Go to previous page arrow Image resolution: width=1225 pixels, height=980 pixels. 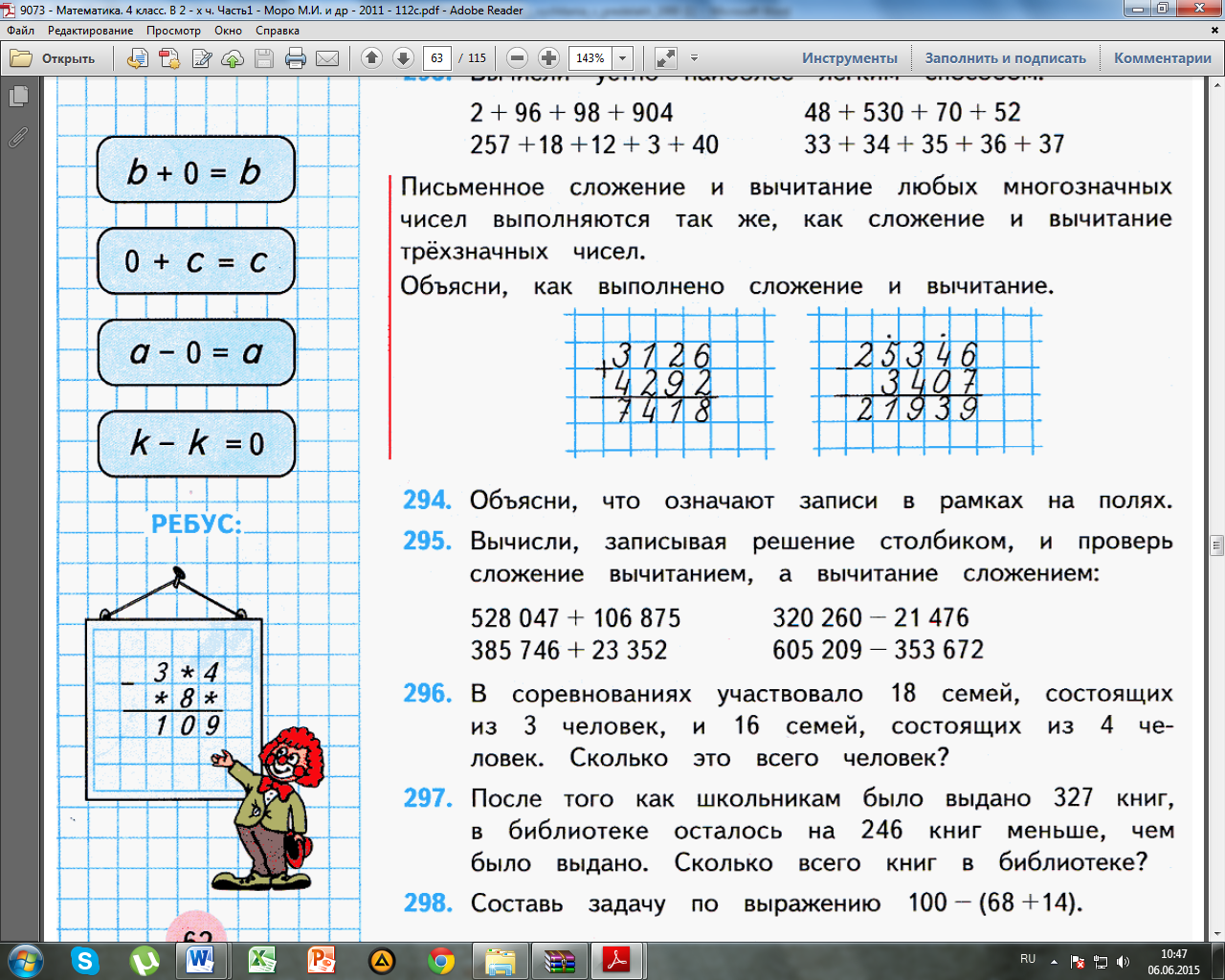[372, 58]
